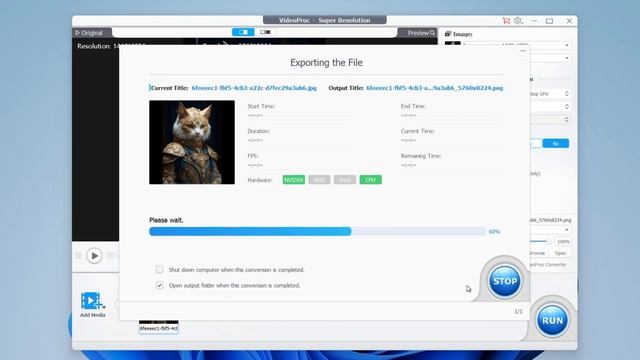Screen dimensions: 640x360
Task: Enable shut down computer when conversion completes
Action: click(x=160, y=269)
